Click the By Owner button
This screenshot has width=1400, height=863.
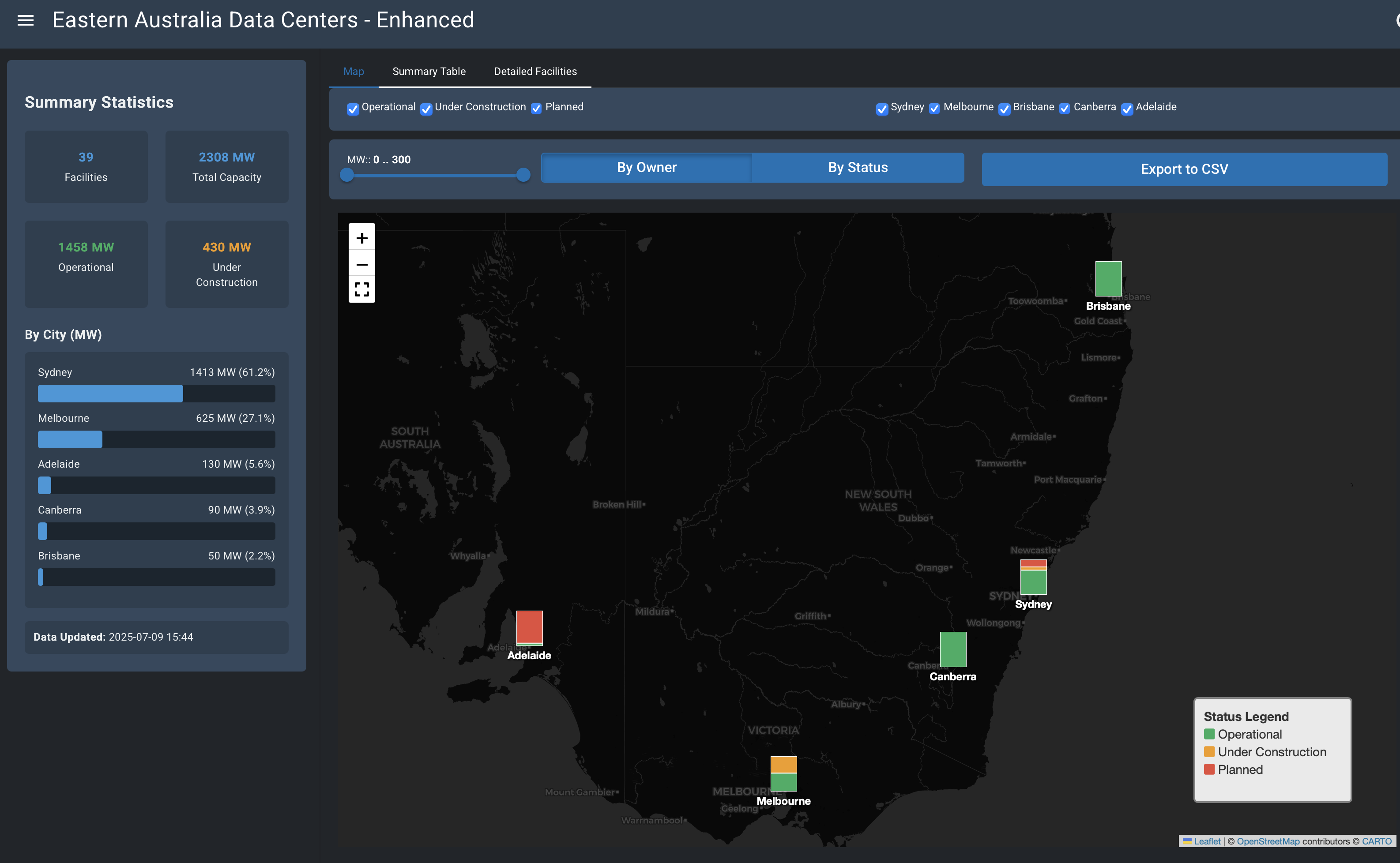click(x=646, y=167)
